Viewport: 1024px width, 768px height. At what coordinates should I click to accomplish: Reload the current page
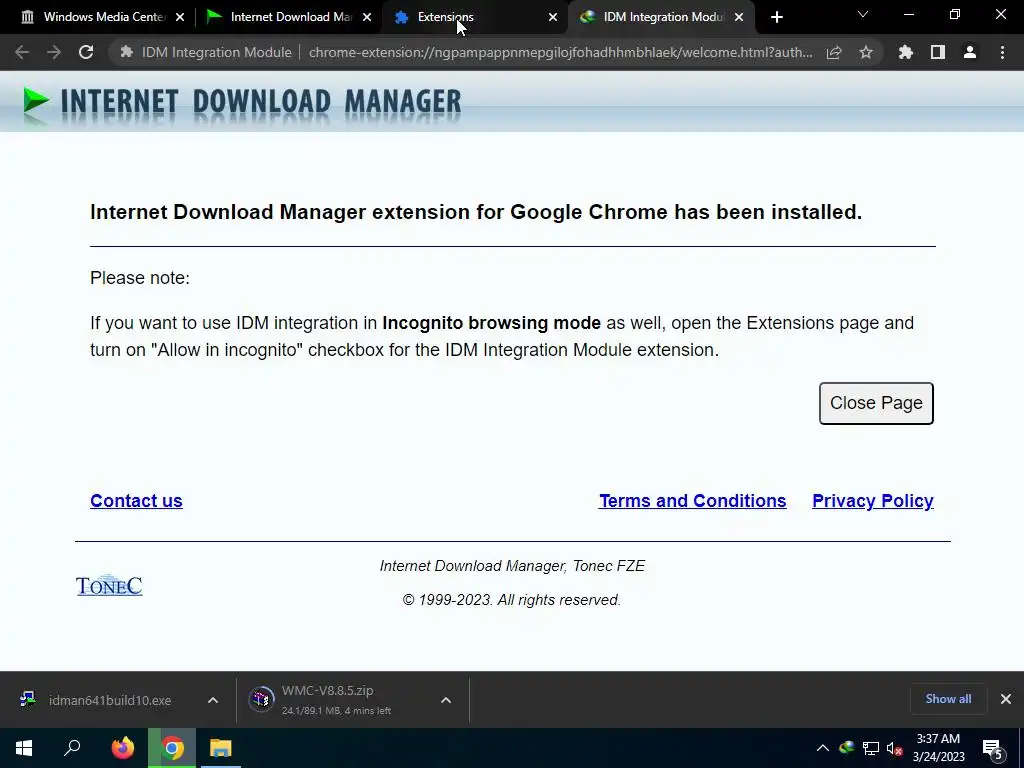coord(86,52)
